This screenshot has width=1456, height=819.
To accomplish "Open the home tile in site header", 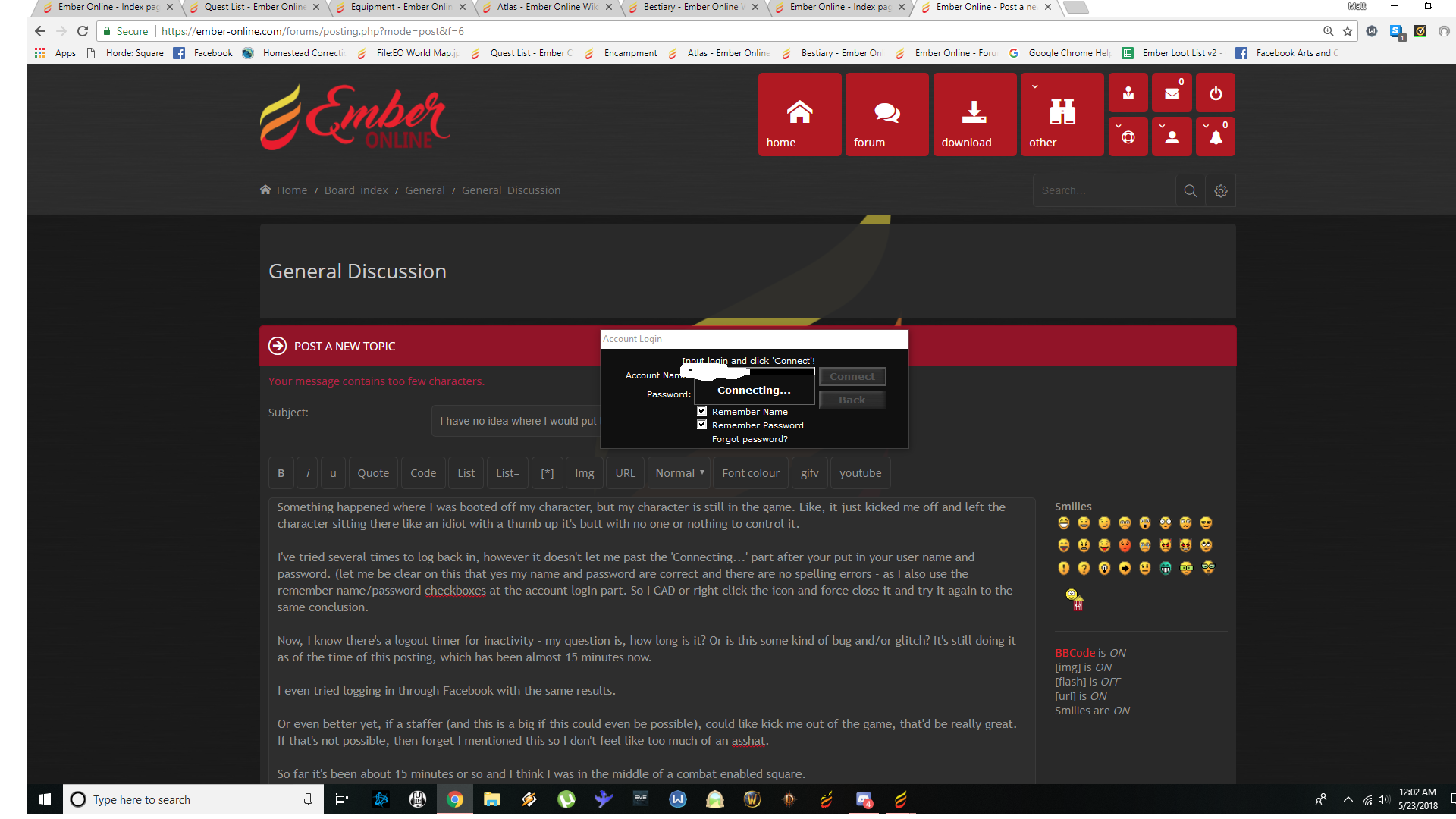I will tap(799, 115).
